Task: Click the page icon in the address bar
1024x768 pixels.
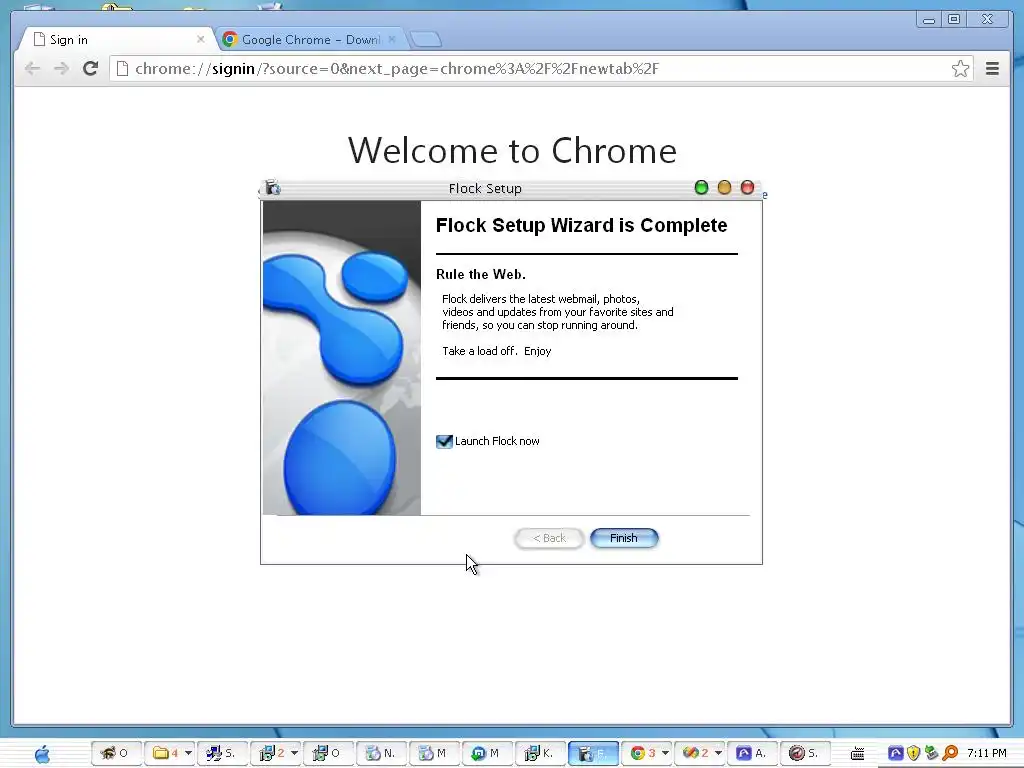Action: click(122, 69)
